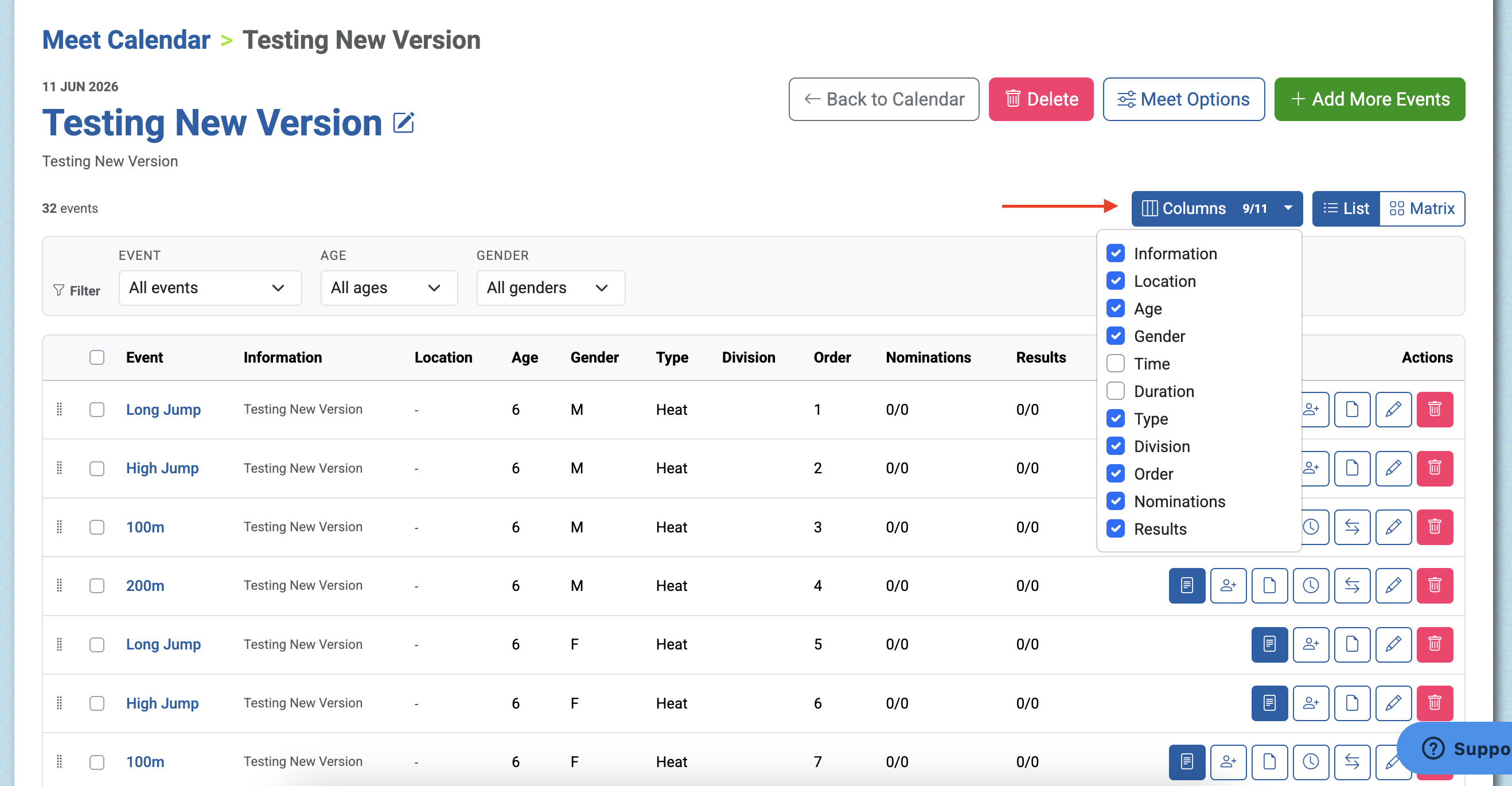Screen dimensions: 1512x786
Task: Open results sheet icon in 200m row
Action: point(1187,585)
